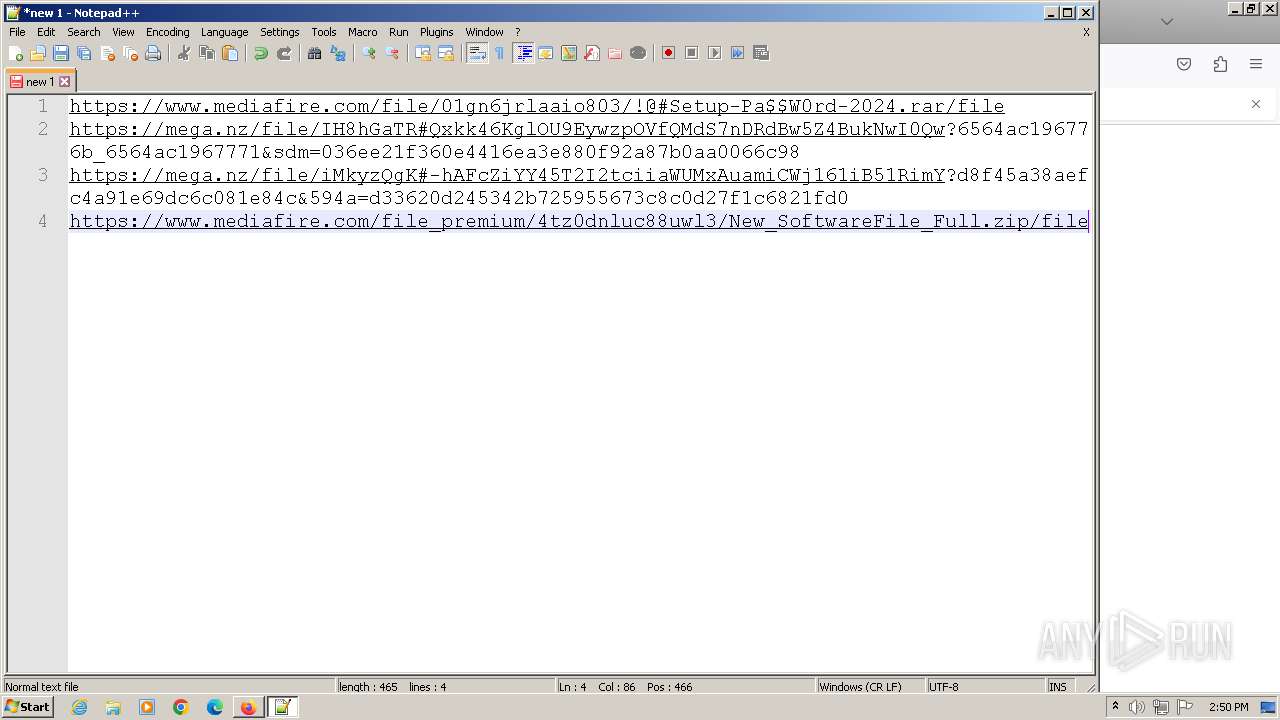Open the user-defined language dialog icon
This screenshot has height=720, width=1280.
coord(546,53)
